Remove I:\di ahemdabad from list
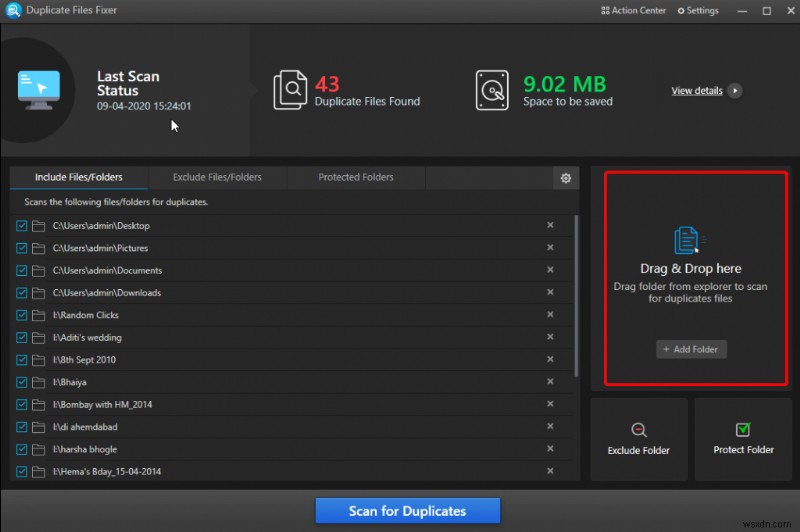800x532 pixels. (550, 426)
